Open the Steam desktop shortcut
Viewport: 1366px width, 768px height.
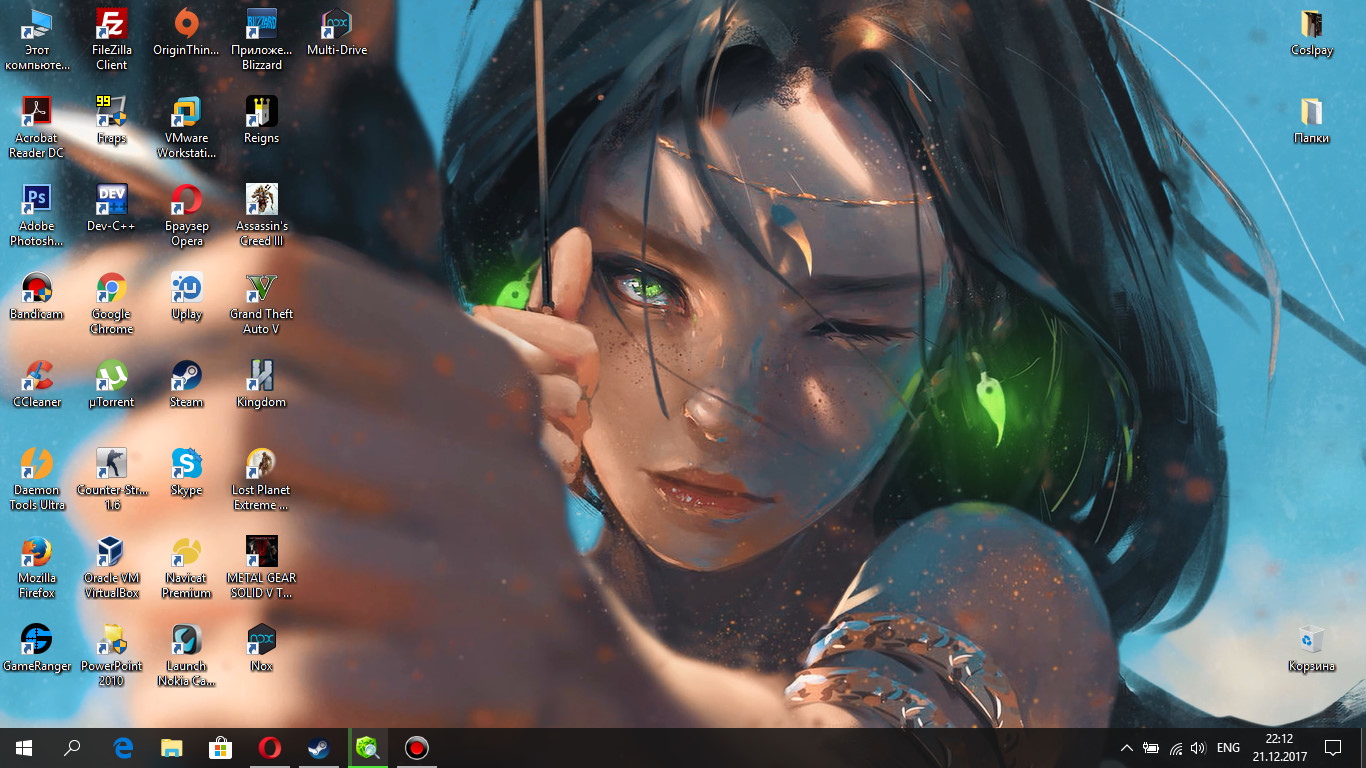[187, 385]
